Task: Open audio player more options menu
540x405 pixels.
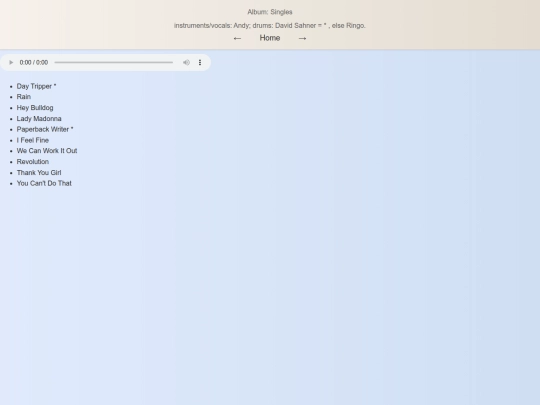Action: tap(200, 62)
